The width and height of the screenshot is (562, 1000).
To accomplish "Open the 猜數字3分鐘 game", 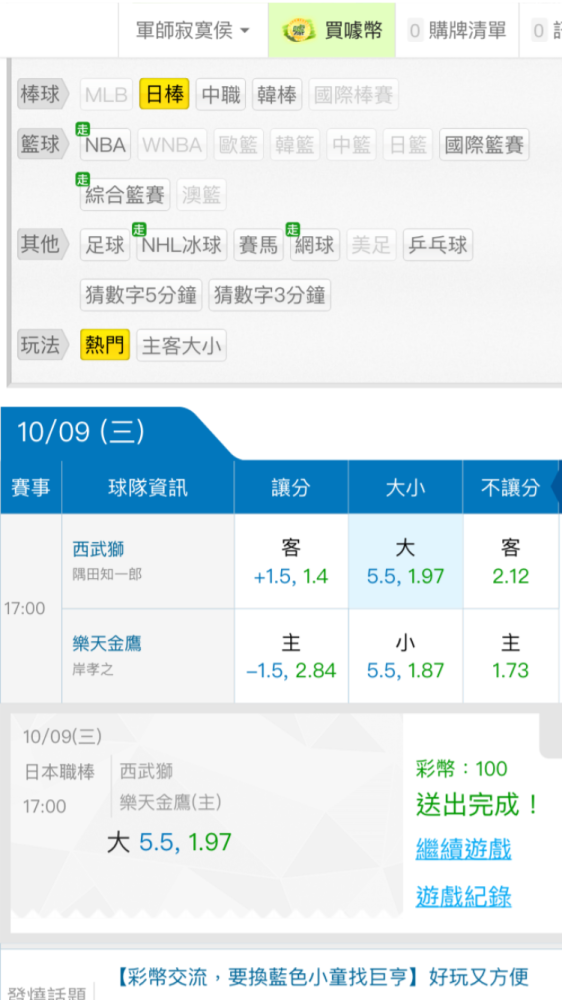I will 270,295.
